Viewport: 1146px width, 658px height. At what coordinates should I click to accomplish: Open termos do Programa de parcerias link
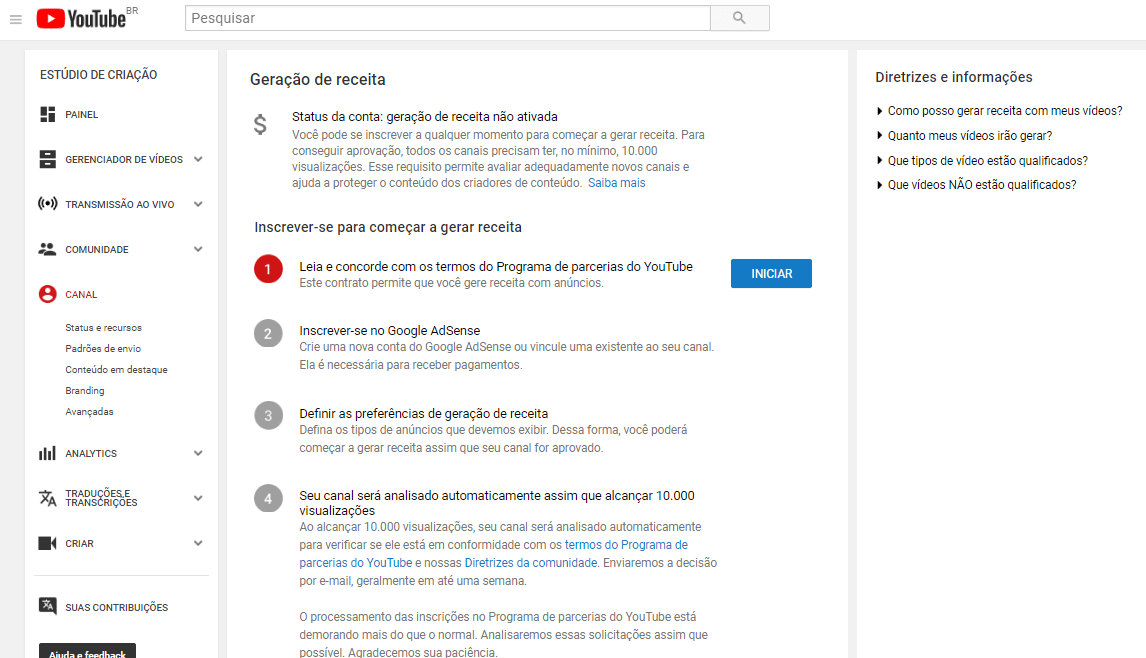click(x=493, y=553)
